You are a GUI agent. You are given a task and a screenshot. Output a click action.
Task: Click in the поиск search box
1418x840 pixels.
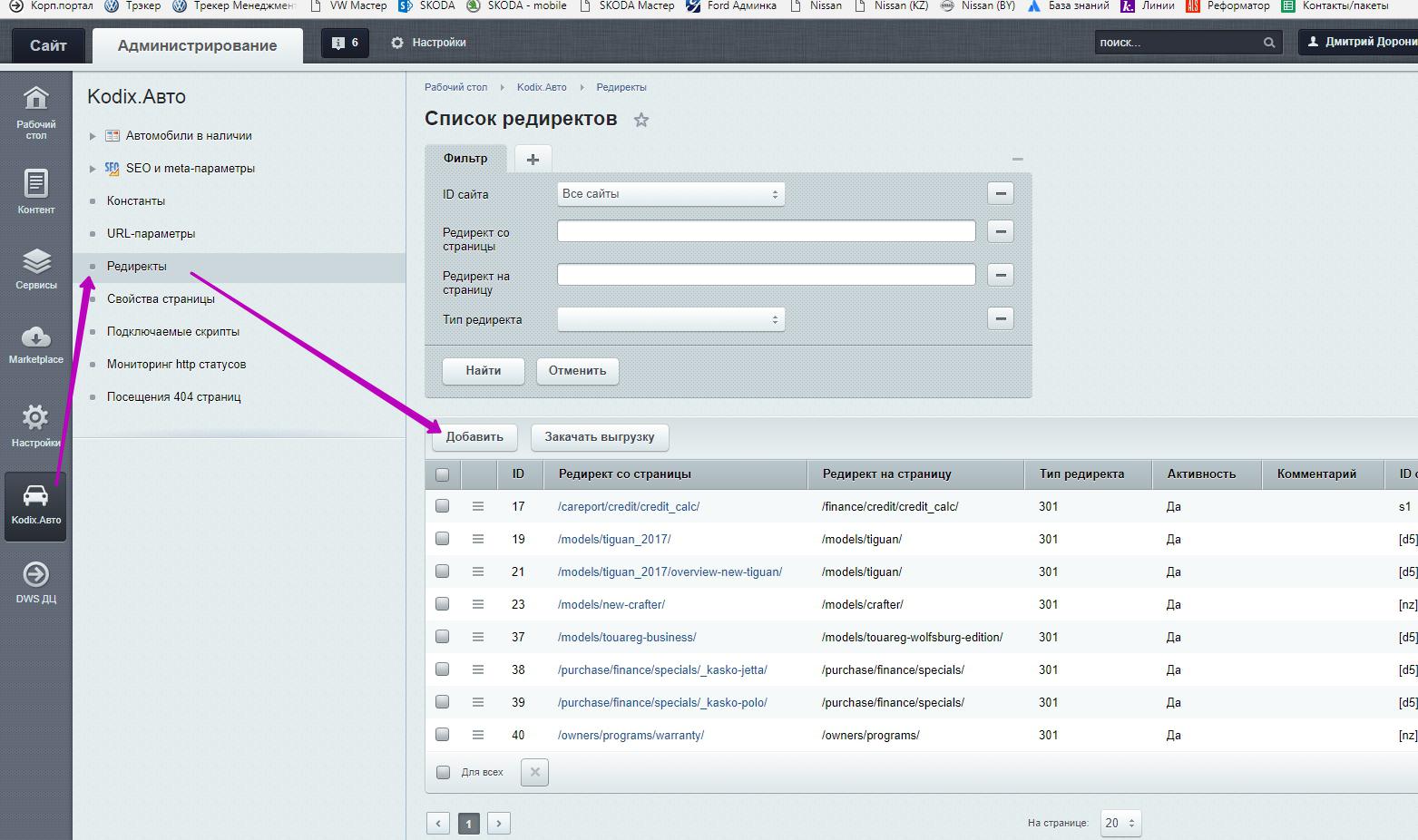coord(1177,43)
